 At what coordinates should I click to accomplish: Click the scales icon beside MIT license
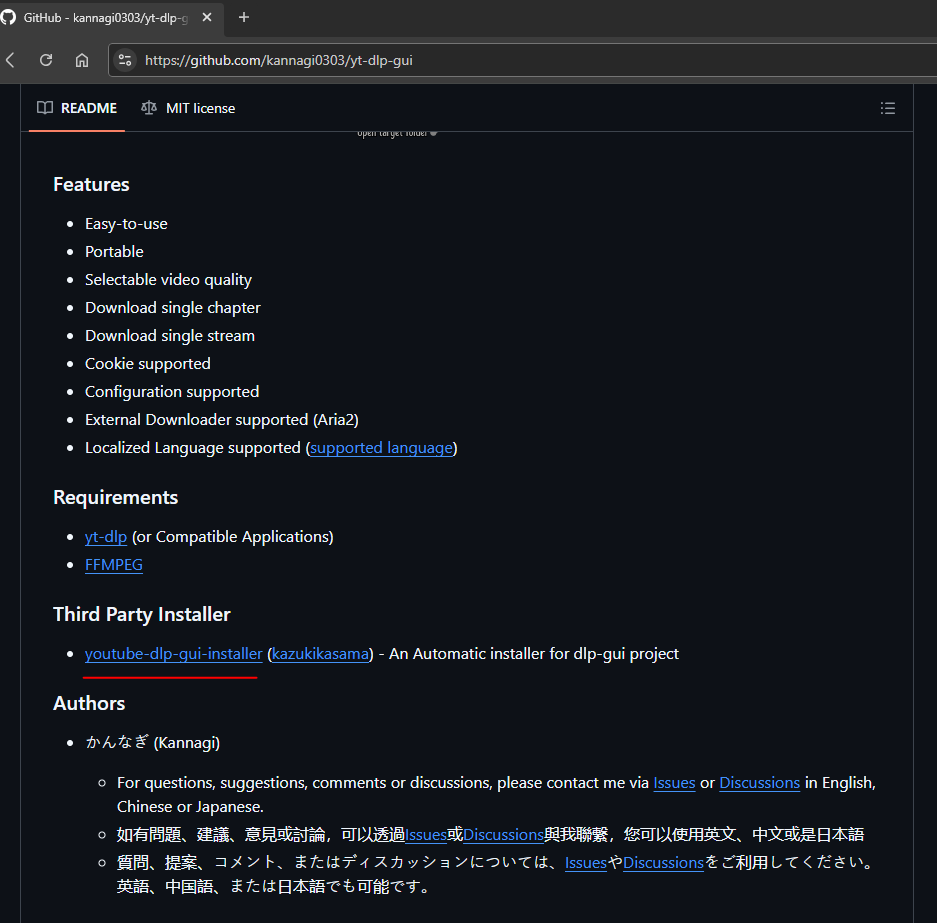click(x=149, y=108)
